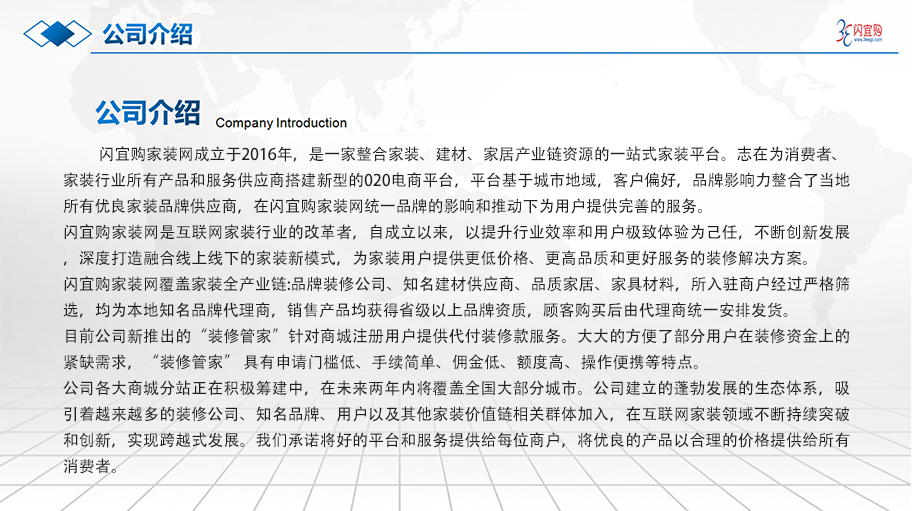Screen dimensions: 912x511
Task: Click the line starting 闪宜购家装网成立于2016年
Action: (468, 155)
